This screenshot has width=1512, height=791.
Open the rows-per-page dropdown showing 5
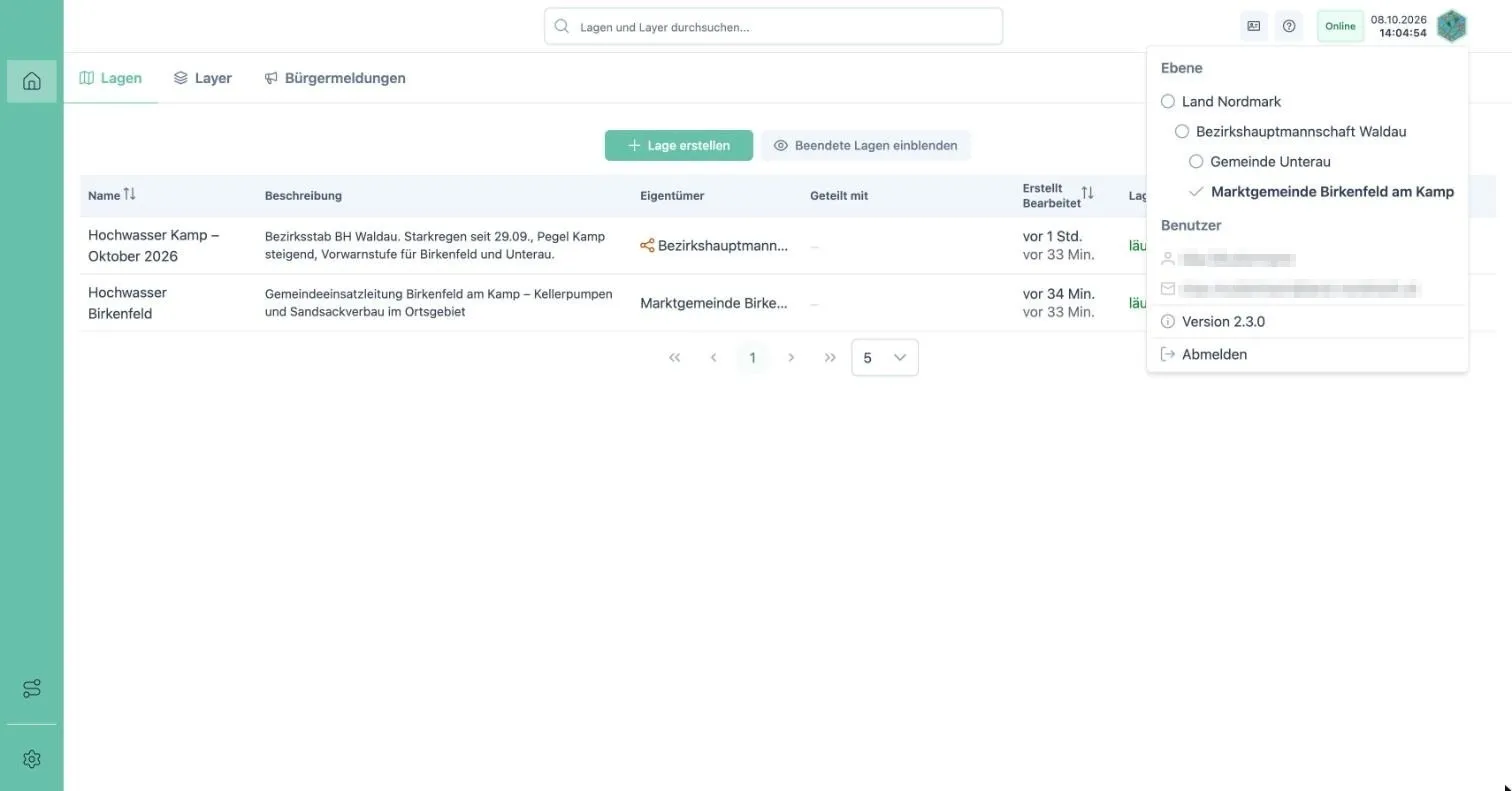885,358
